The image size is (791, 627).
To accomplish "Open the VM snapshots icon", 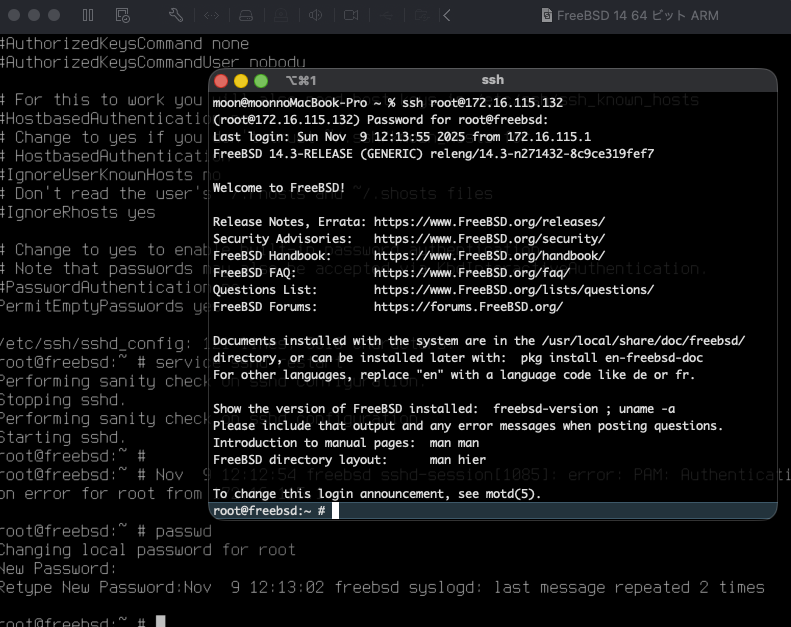I will (x=122, y=16).
